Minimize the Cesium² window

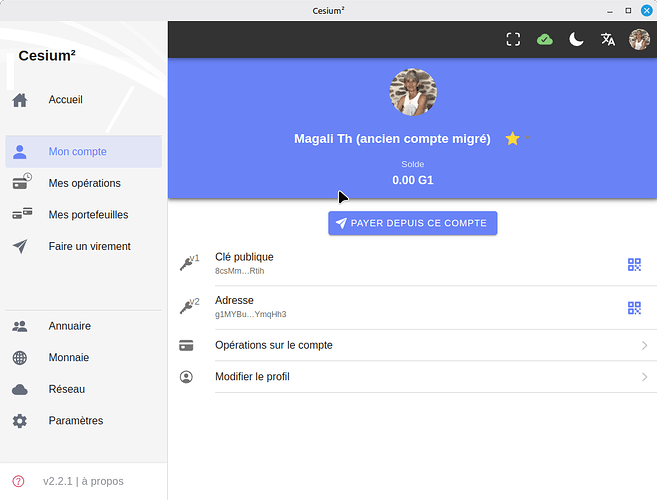610,11
